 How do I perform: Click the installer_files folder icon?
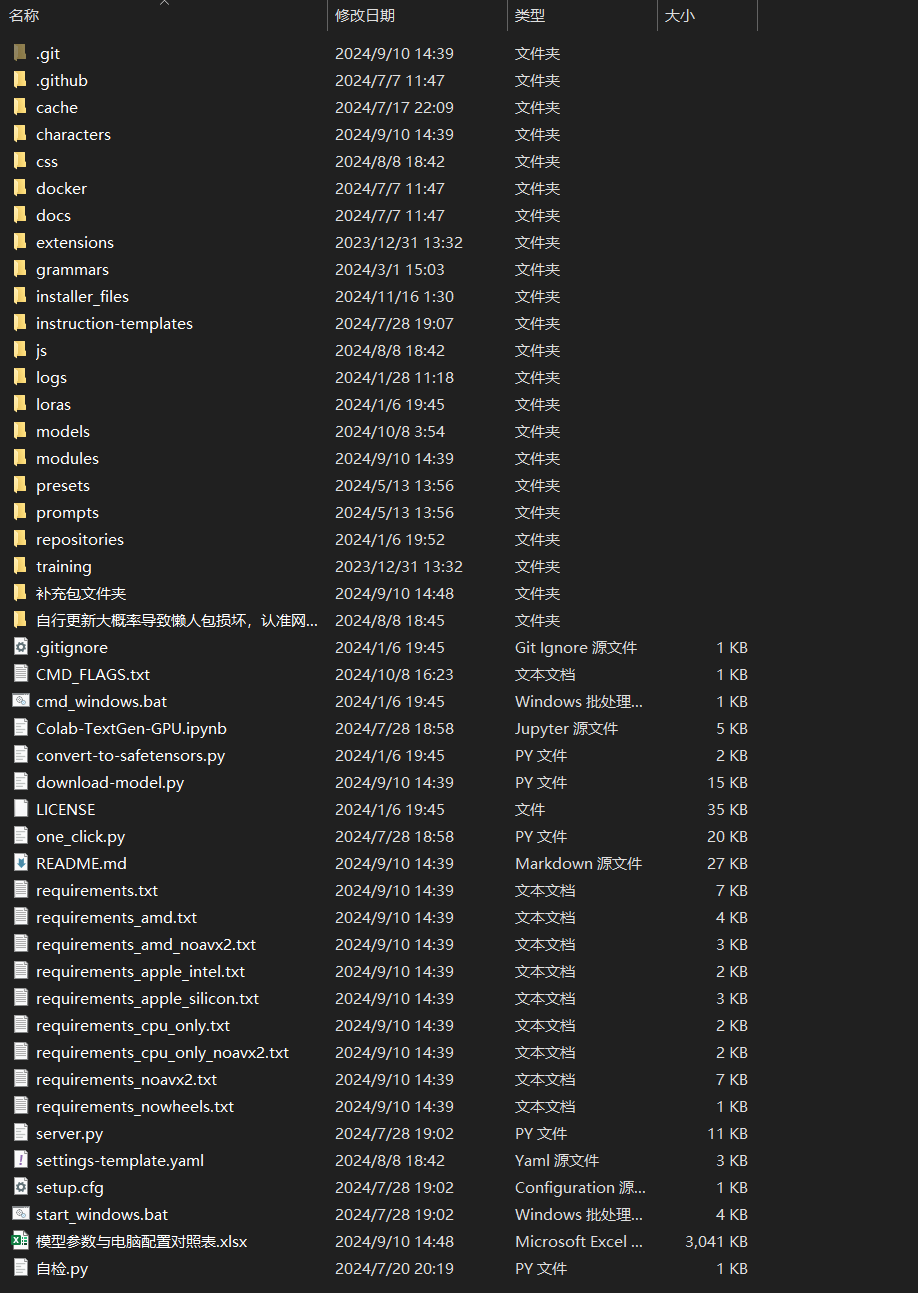20,296
